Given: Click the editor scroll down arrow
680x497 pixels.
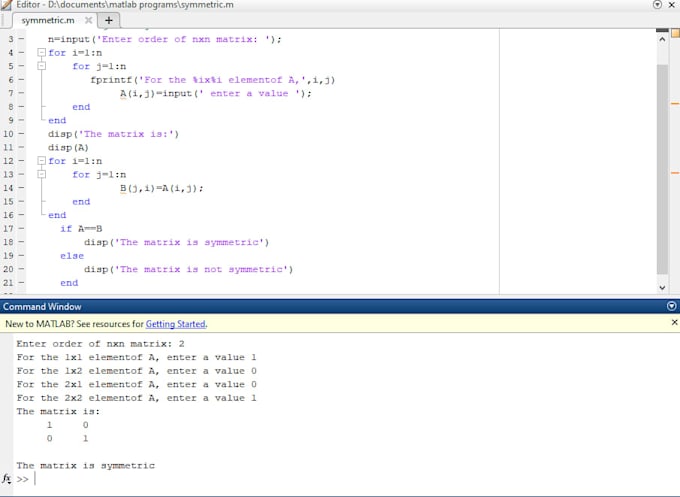Looking at the screenshot, I should 662,287.
